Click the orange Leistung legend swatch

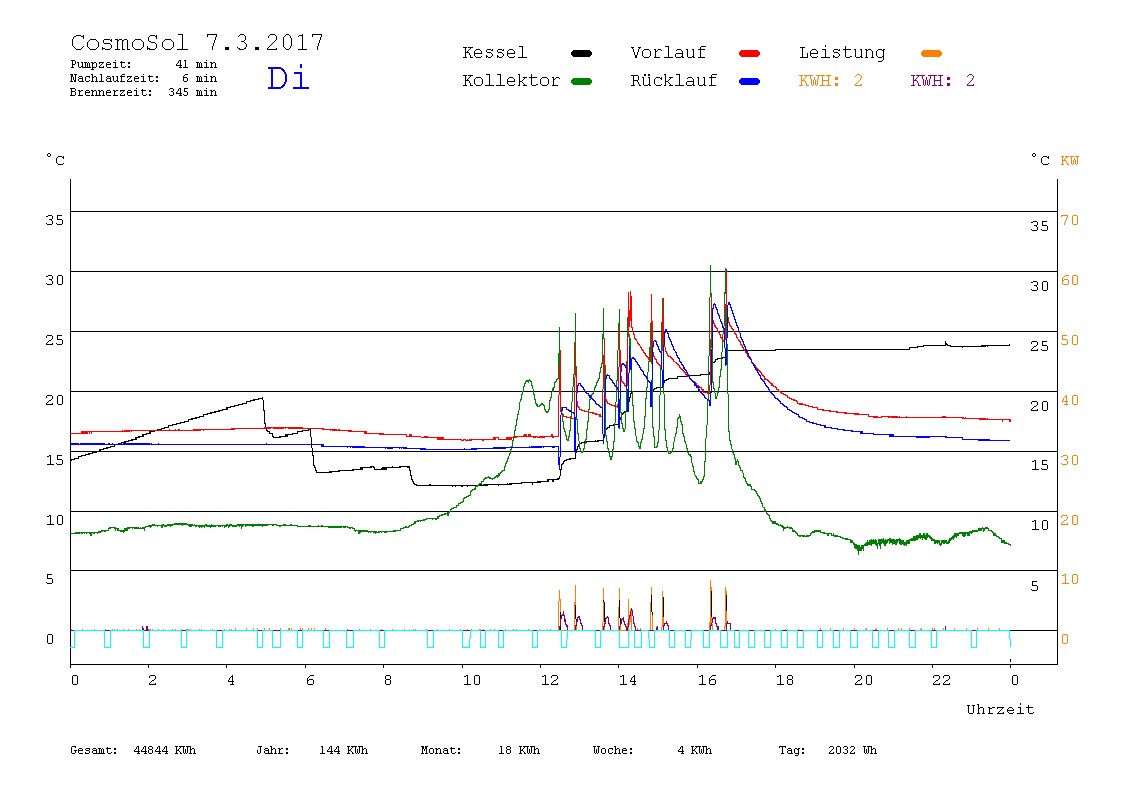tap(931, 53)
